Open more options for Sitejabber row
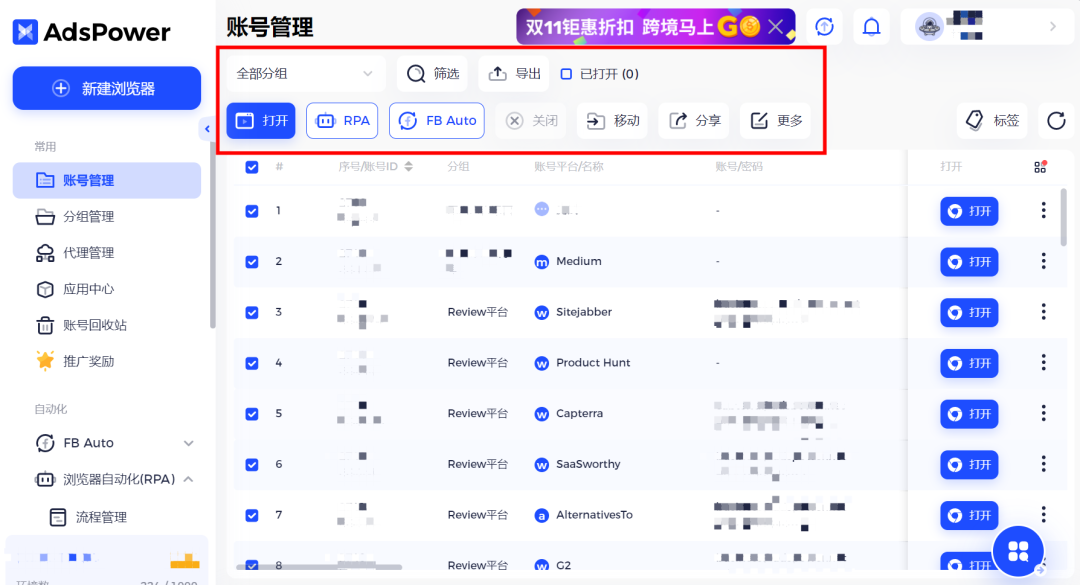This screenshot has height=585, width=1080. pyautogui.click(x=1043, y=311)
